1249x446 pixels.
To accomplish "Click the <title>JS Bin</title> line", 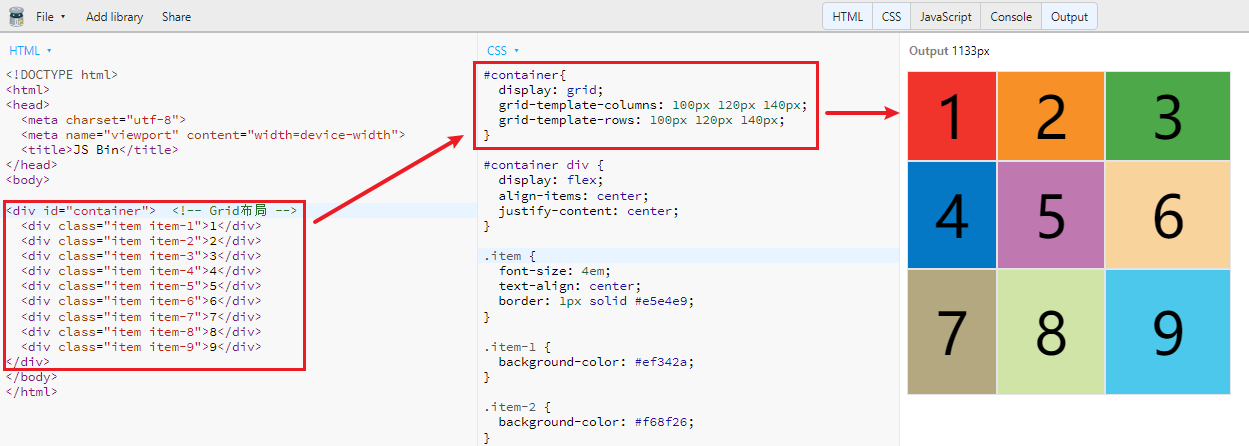I will point(100,150).
